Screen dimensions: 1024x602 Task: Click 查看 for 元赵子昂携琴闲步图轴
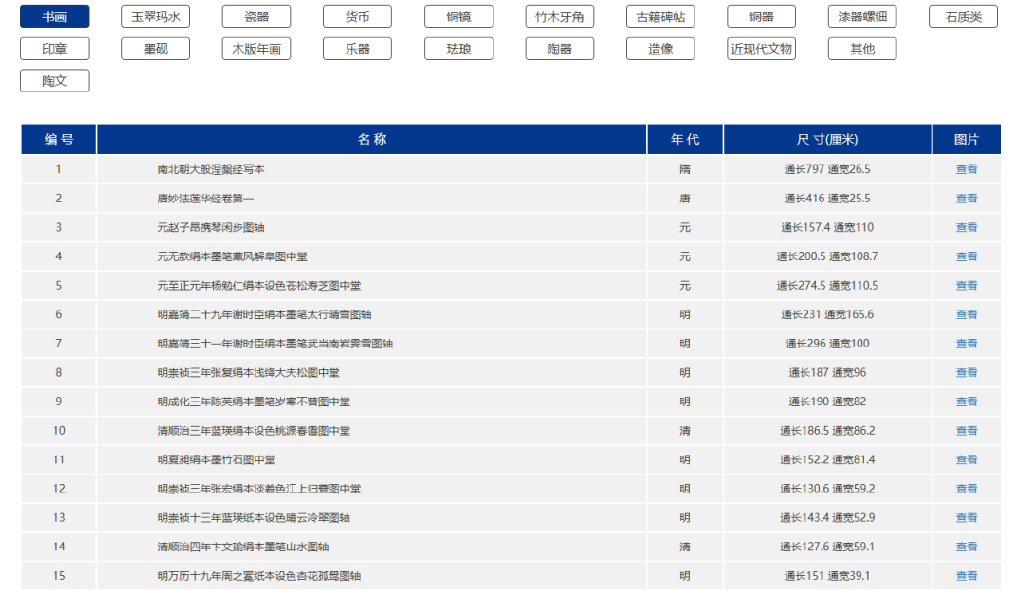(x=966, y=227)
